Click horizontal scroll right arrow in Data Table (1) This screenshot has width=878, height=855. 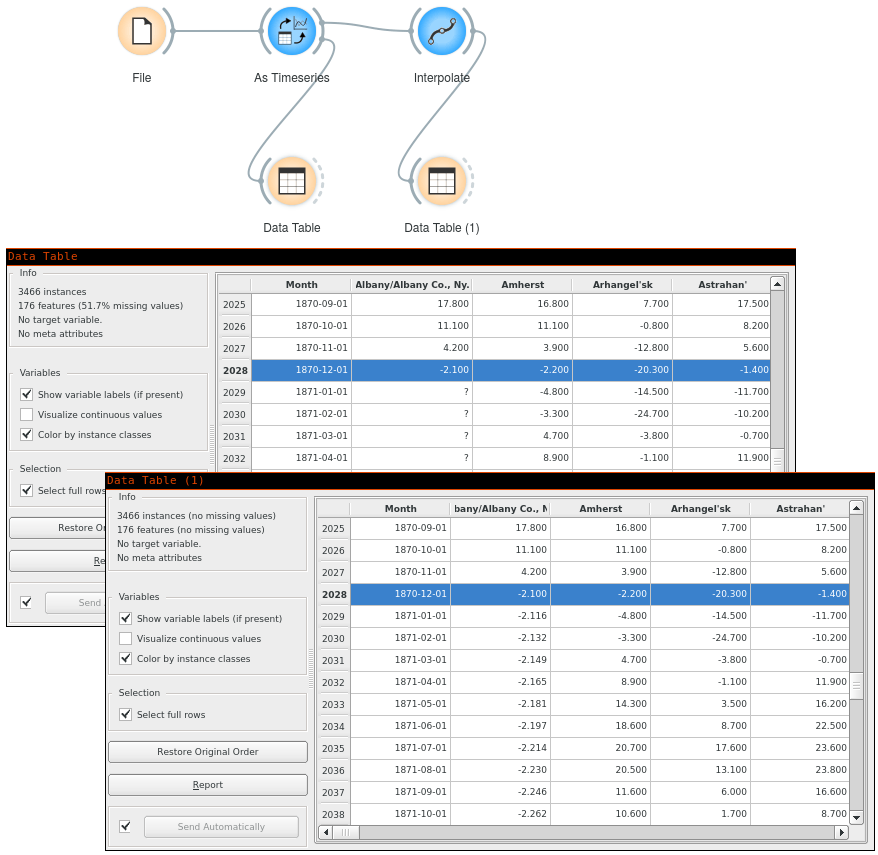[x=841, y=832]
